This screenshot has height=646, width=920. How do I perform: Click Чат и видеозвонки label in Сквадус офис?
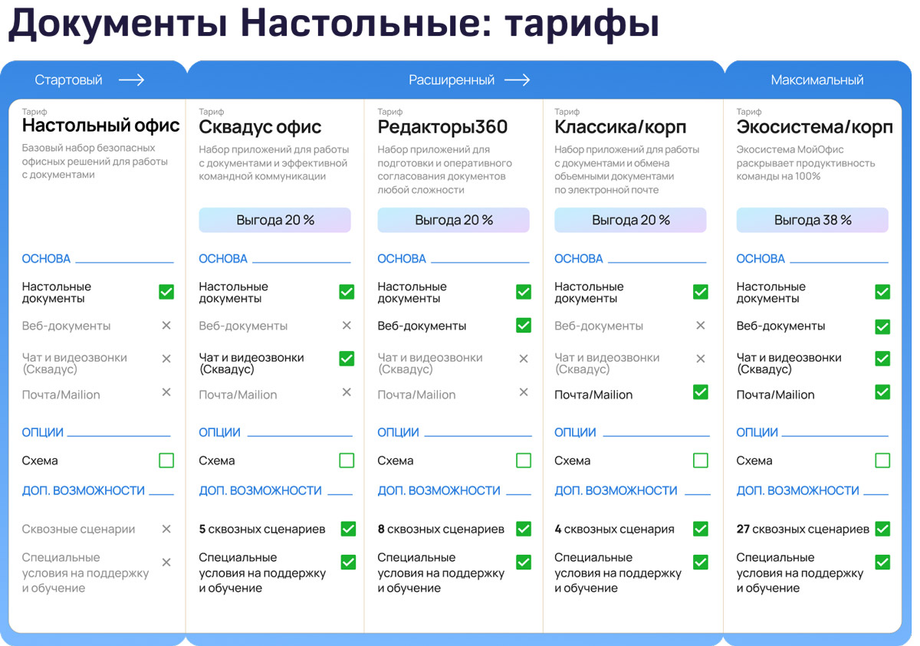click(x=251, y=363)
